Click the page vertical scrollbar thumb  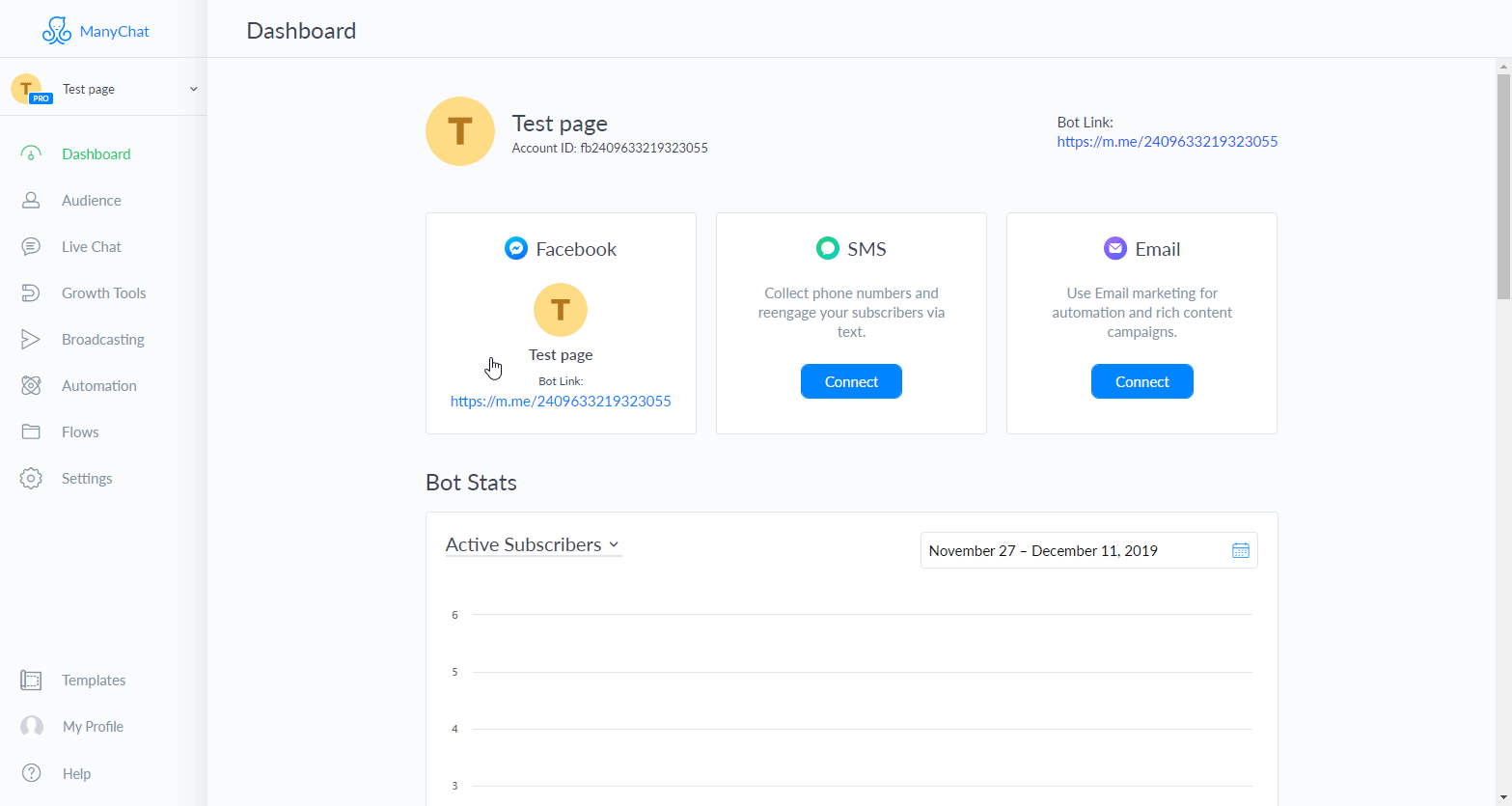(x=1503, y=186)
